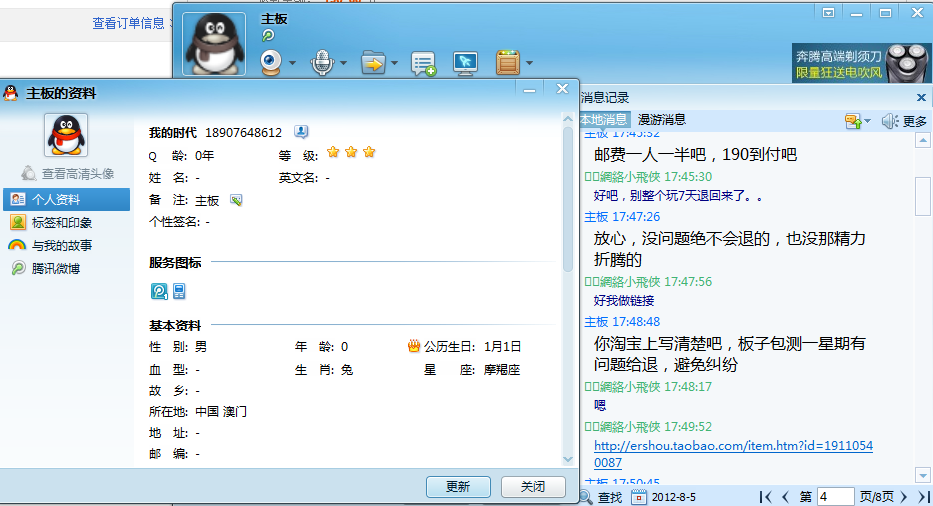This screenshot has height=506, width=933.
Task: Edit the remark name with pencil icon
Action: pos(236,200)
